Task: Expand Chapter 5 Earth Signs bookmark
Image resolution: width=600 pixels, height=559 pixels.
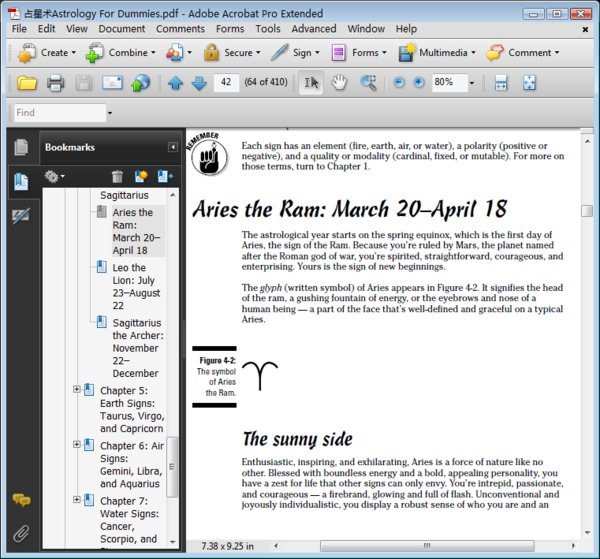Action: click(77, 389)
